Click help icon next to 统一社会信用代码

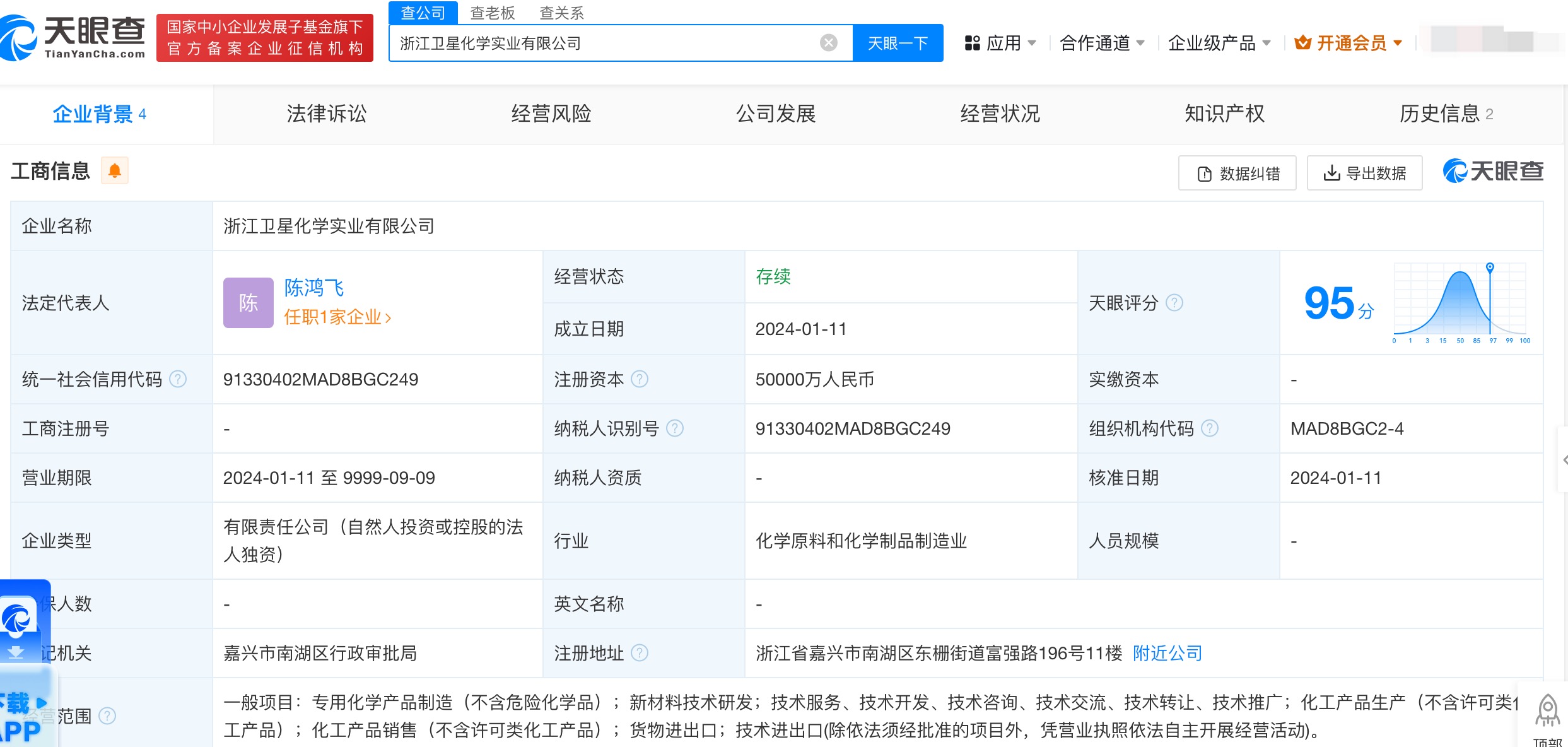(x=178, y=379)
